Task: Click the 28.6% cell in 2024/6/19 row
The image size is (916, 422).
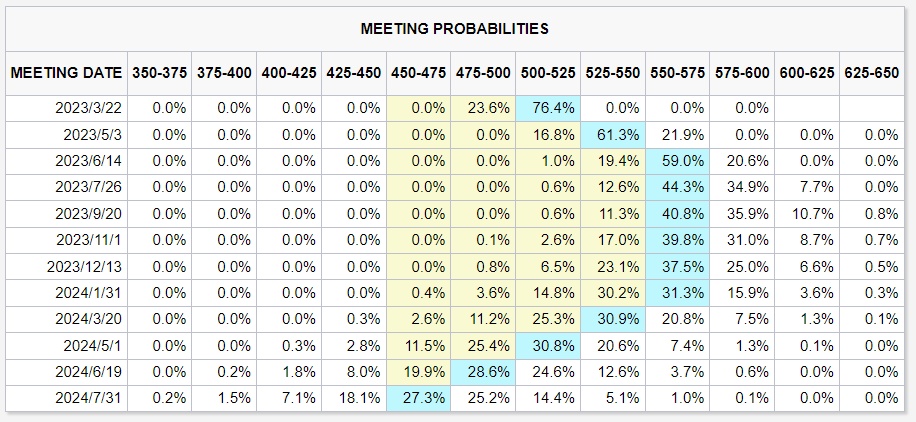Action: click(x=483, y=369)
